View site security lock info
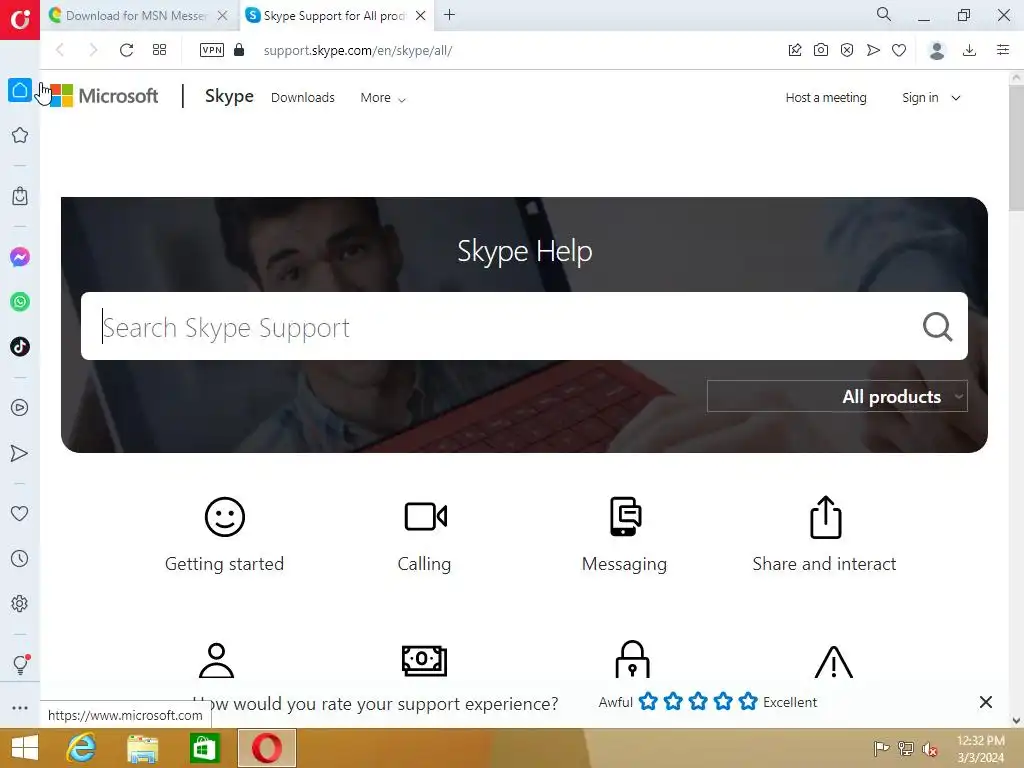1024x768 pixels. coord(239,50)
